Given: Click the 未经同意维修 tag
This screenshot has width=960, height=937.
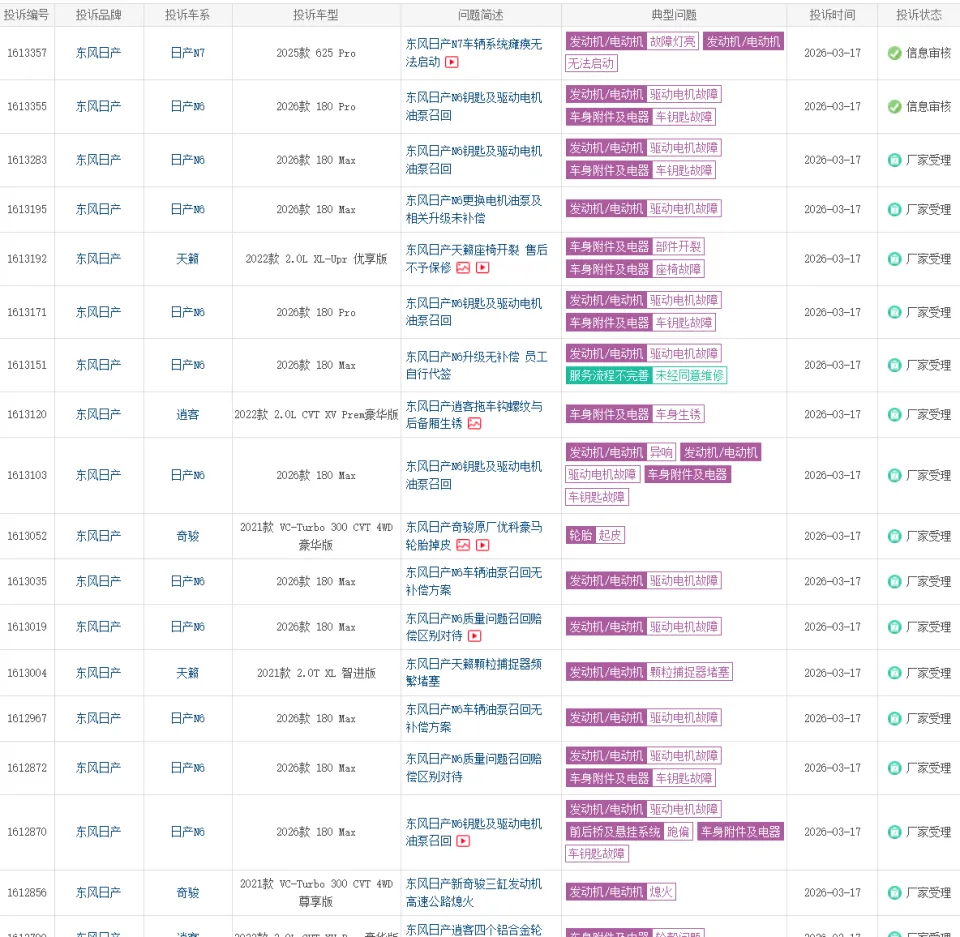Looking at the screenshot, I should [689, 375].
